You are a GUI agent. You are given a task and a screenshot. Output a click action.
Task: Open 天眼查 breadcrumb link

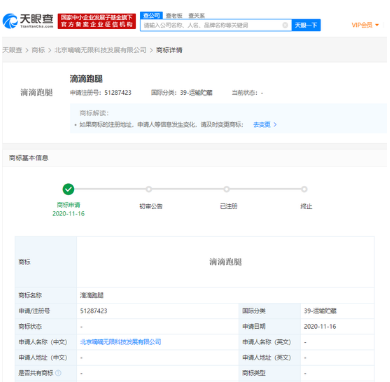pyautogui.click(x=12, y=50)
